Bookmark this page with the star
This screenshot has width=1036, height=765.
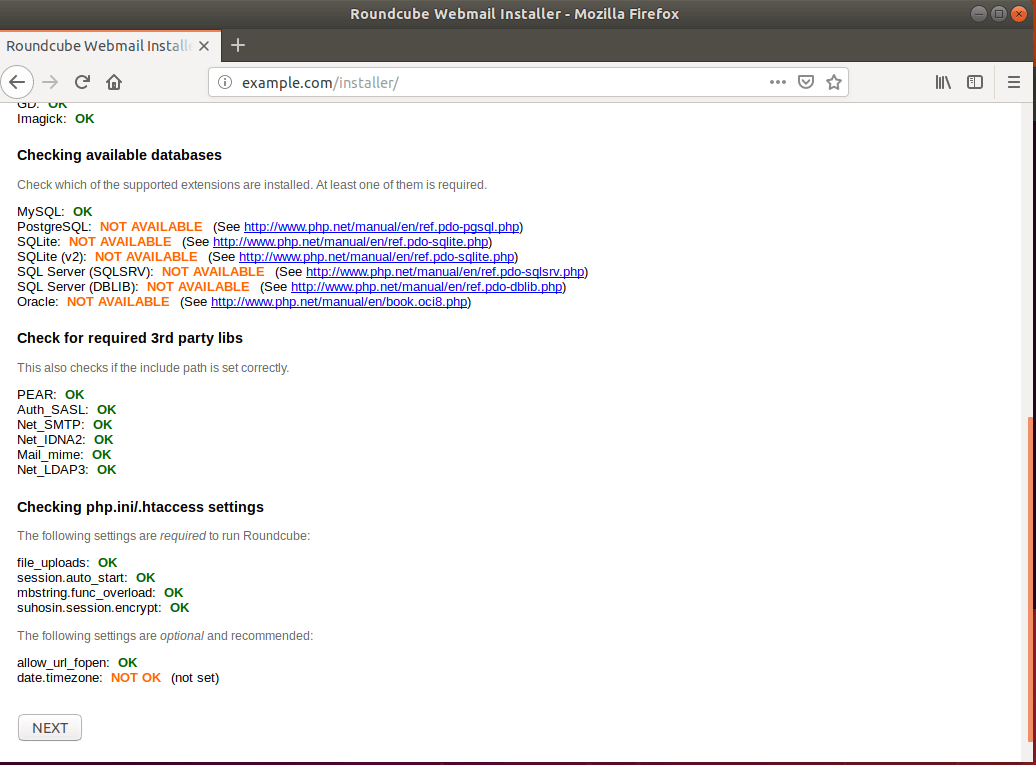tap(833, 82)
